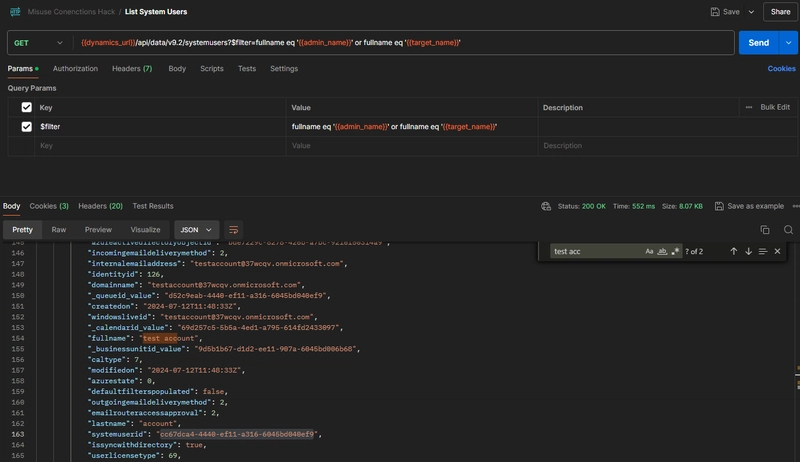
Task: Uncheck the $filter parameter checkbox
Action: click(27, 127)
